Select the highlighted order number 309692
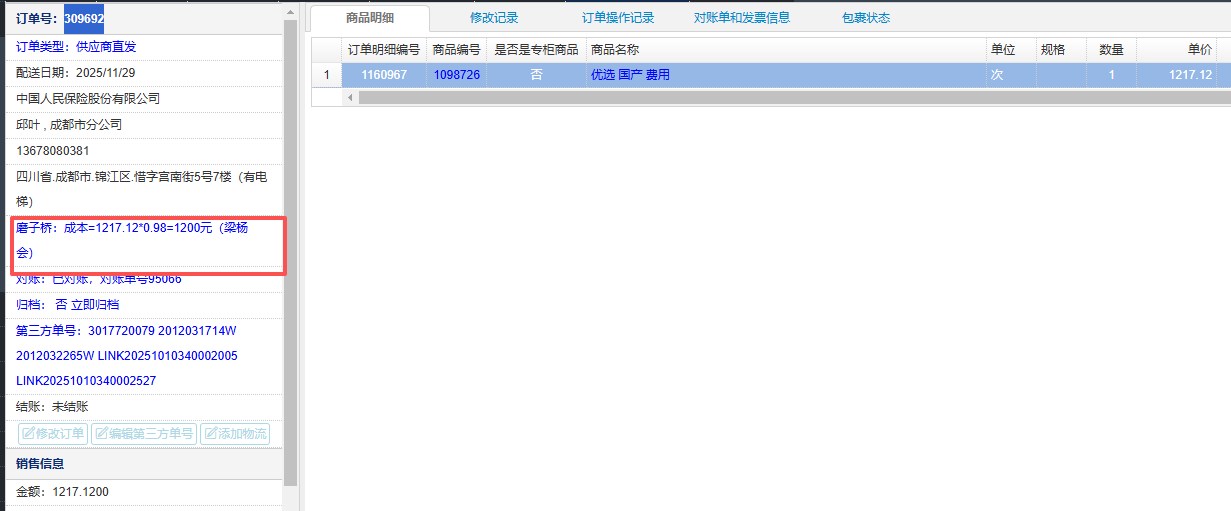Image resolution: width=1231 pixels, height=511 pixels. pyautogui.click(x=84, y=18)
